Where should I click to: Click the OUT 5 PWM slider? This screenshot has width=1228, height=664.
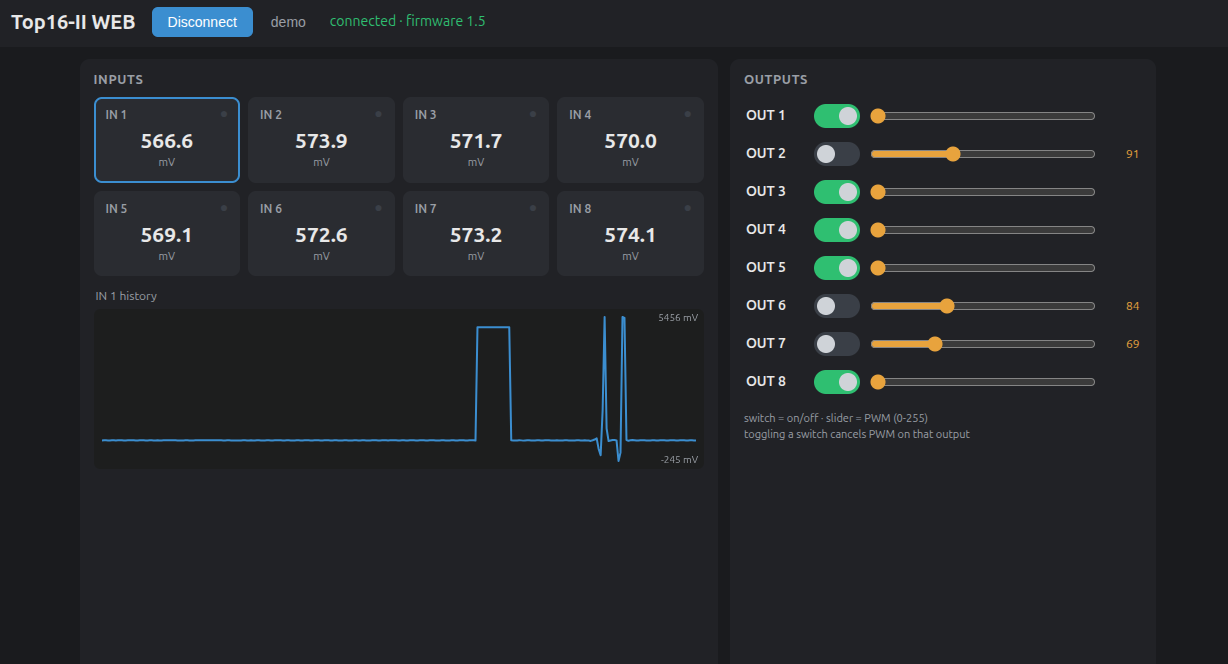tap(983, 268)
